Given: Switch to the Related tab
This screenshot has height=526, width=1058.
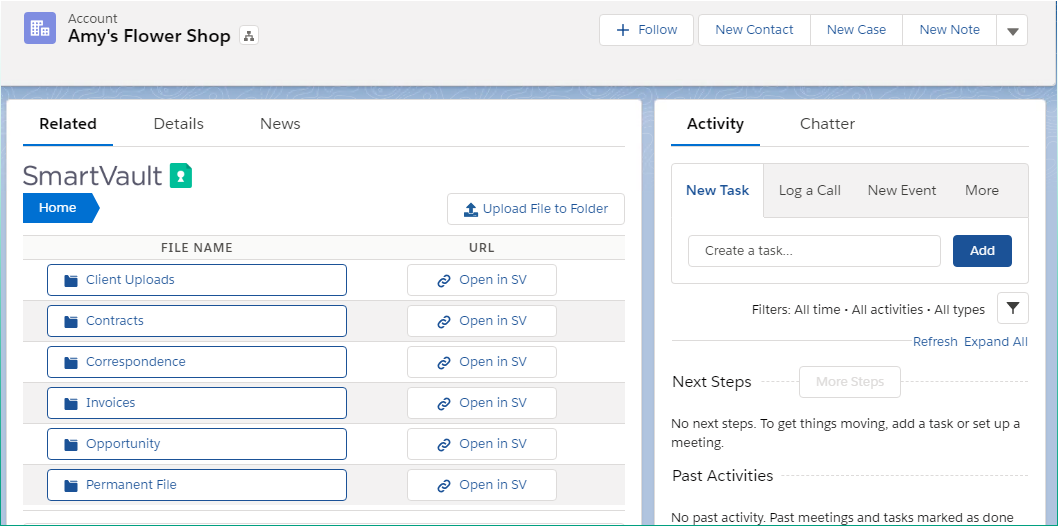Looking at the screenshot, I should pos(67,124).
